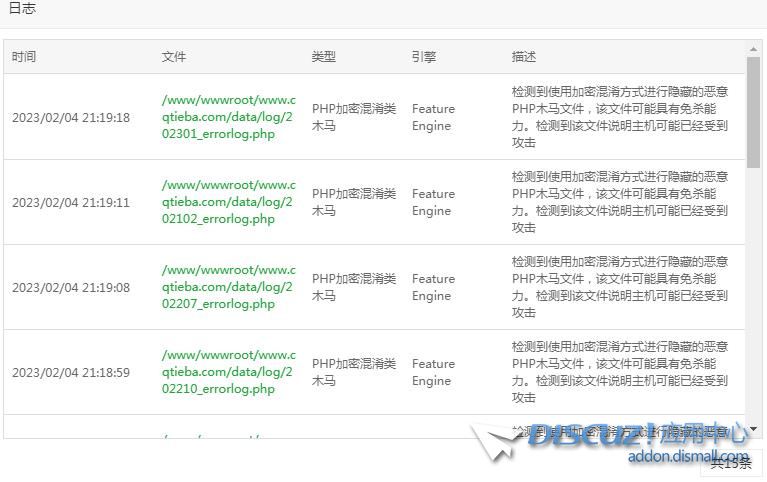Click type cell in 21:18:59 row

354,372
